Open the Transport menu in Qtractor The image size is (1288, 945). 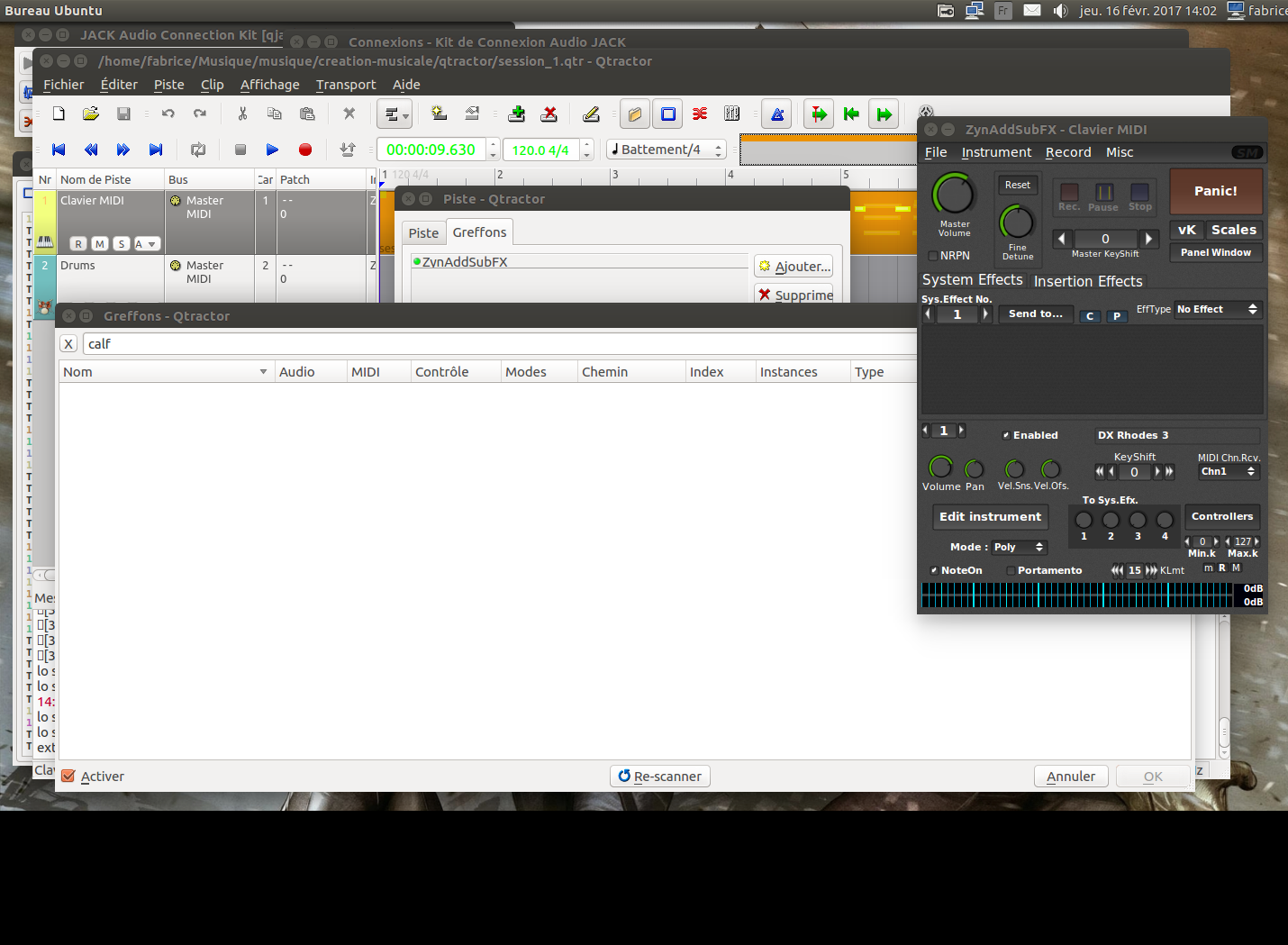(x=346, y=85)
